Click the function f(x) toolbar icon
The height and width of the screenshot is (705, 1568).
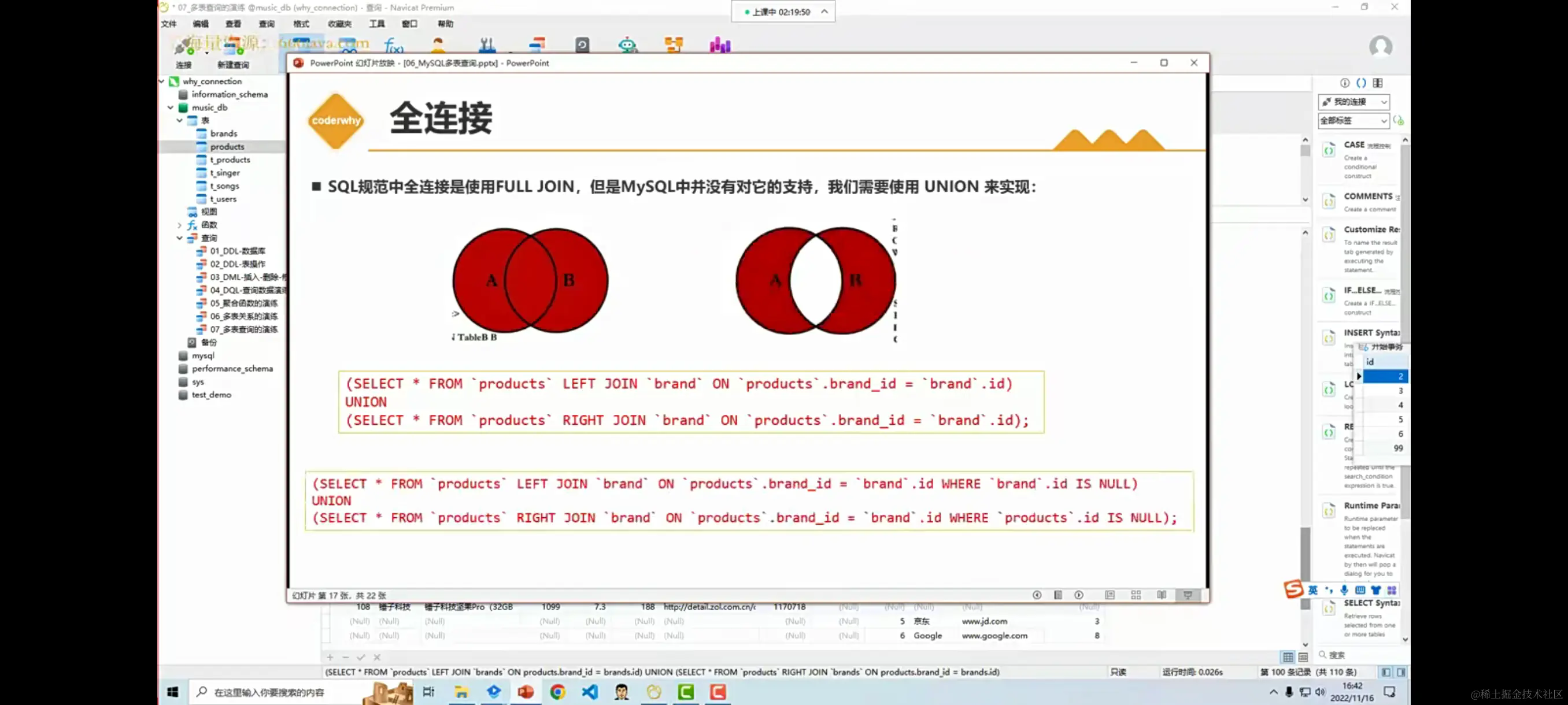click(x=394, y=45)
